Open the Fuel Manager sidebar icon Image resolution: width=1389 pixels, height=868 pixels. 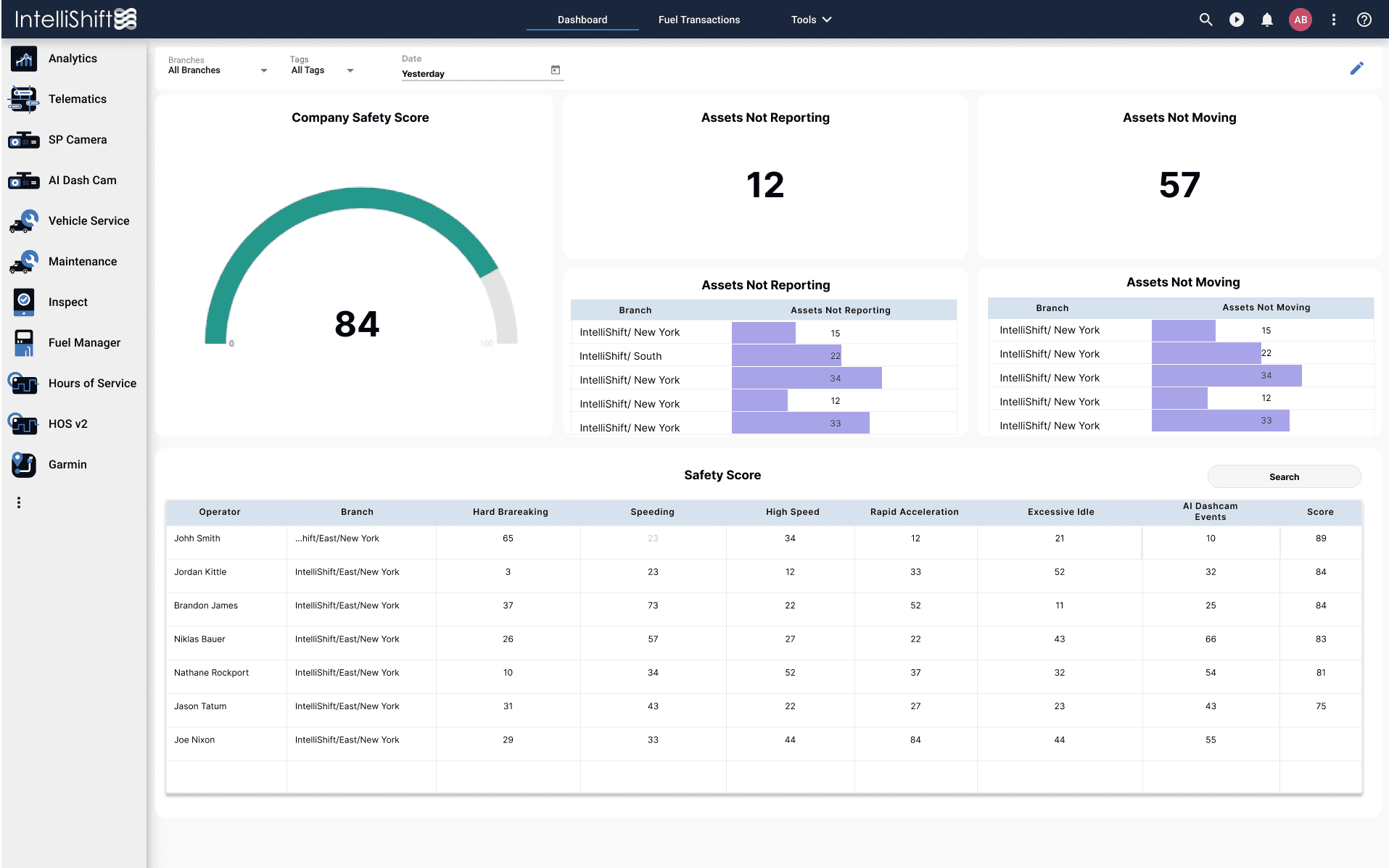click(24, 343)
